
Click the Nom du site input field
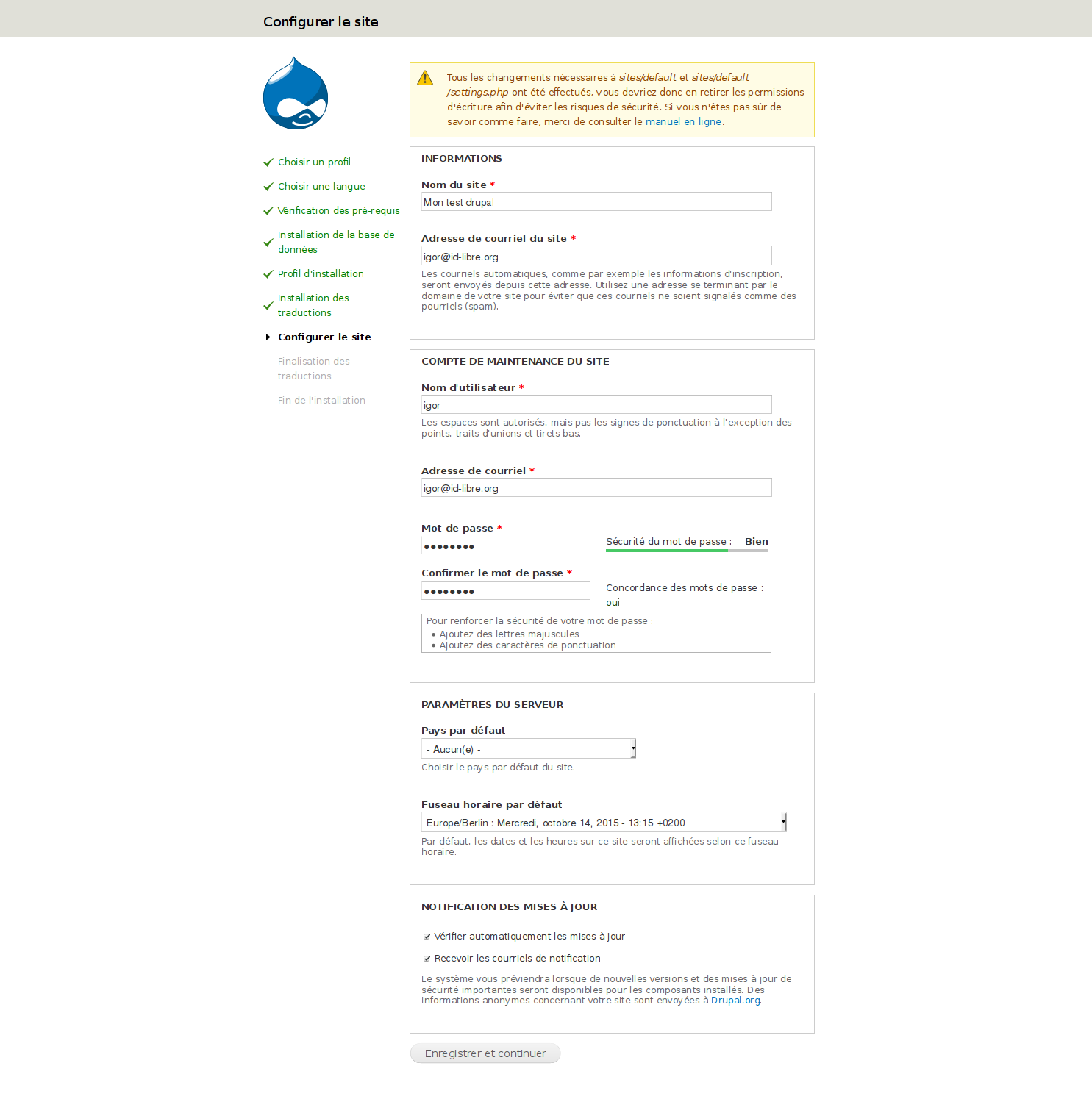596,202
